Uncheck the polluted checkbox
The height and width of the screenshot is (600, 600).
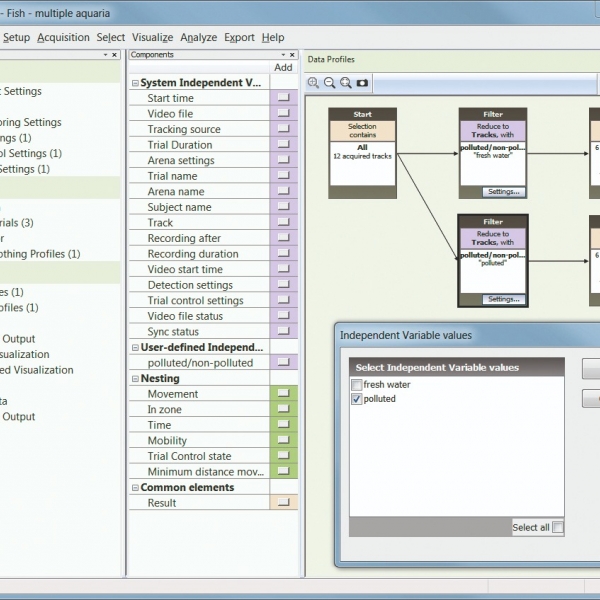tap(356, 399)
